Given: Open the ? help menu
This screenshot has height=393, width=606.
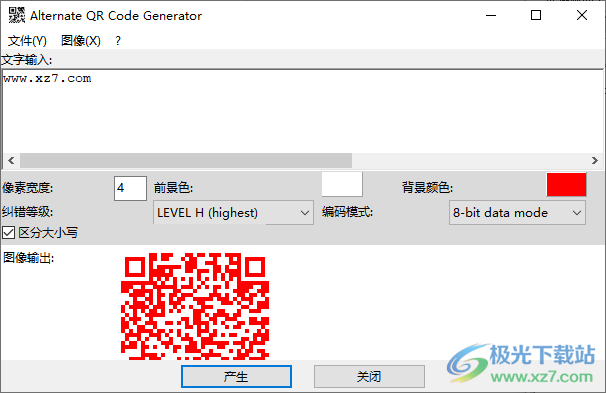Looking at the screenshot, I should pyautogui.click(x=118, y=41).
